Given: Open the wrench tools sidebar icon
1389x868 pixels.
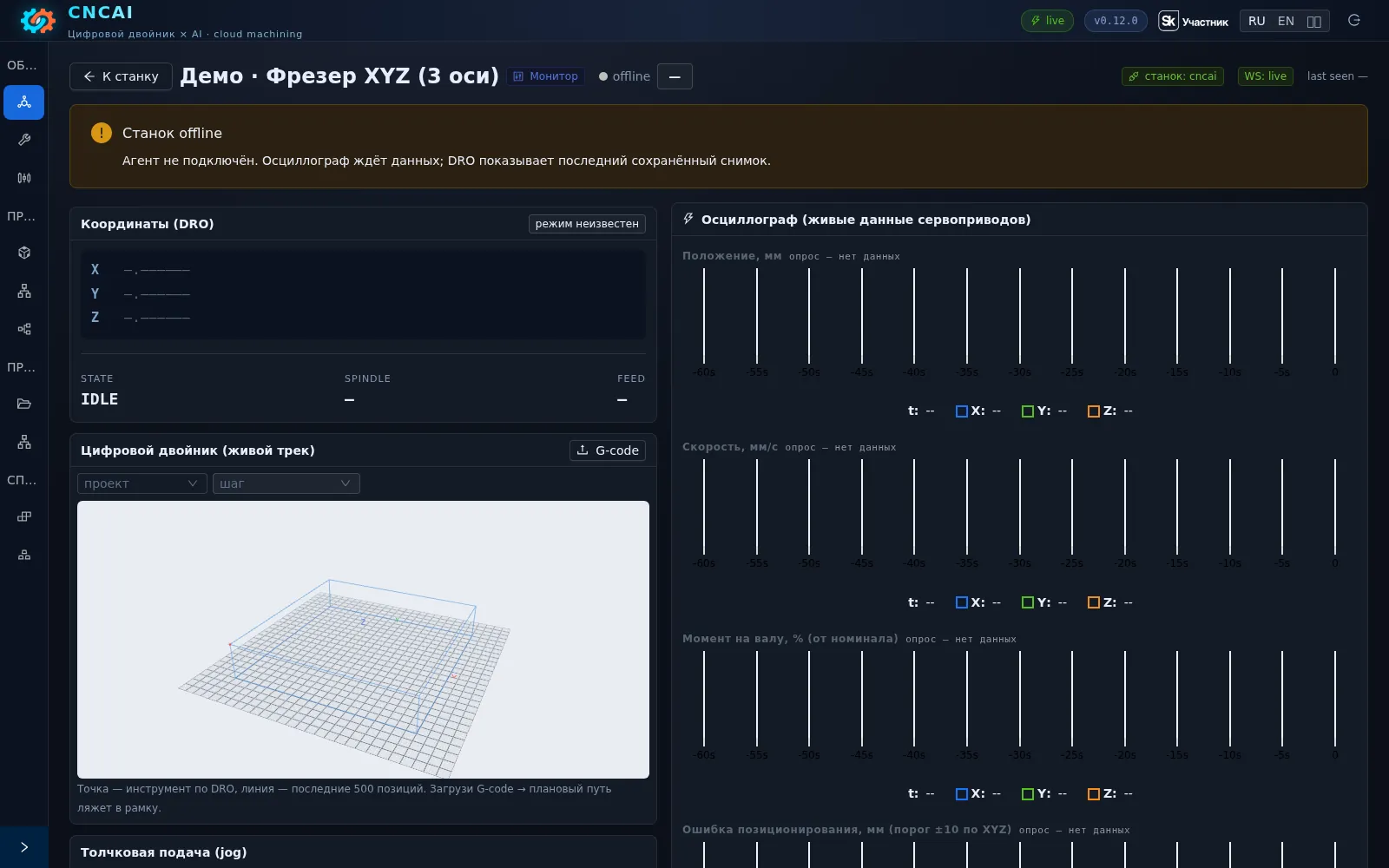Looking at the screenshot, I should coord(24,140).
